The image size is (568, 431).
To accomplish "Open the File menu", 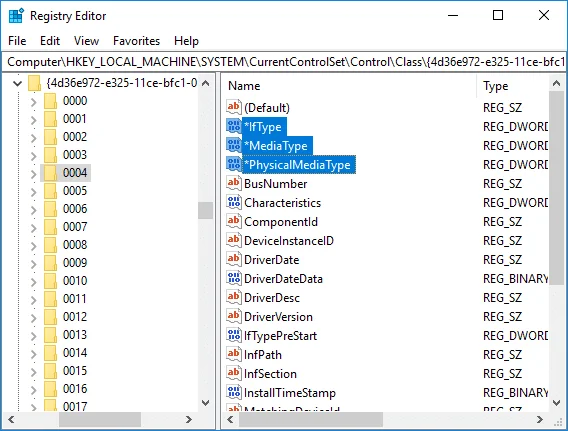I will [17, 41].
